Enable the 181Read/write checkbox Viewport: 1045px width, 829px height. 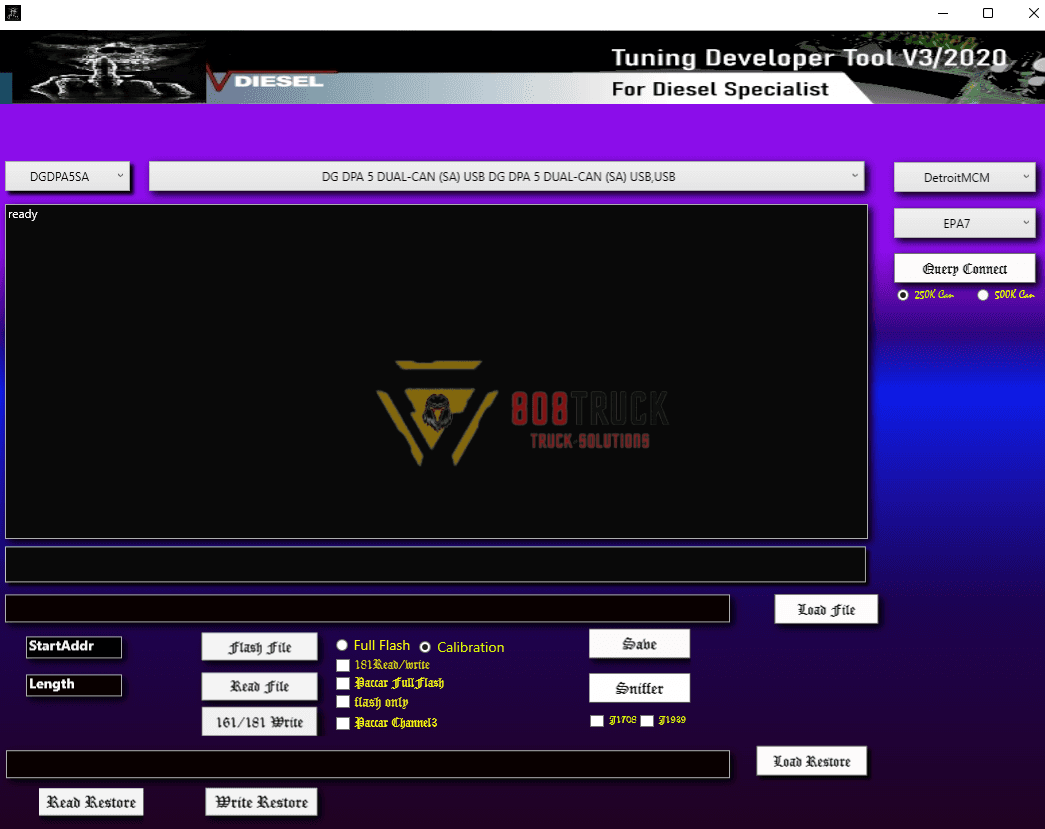343,665
